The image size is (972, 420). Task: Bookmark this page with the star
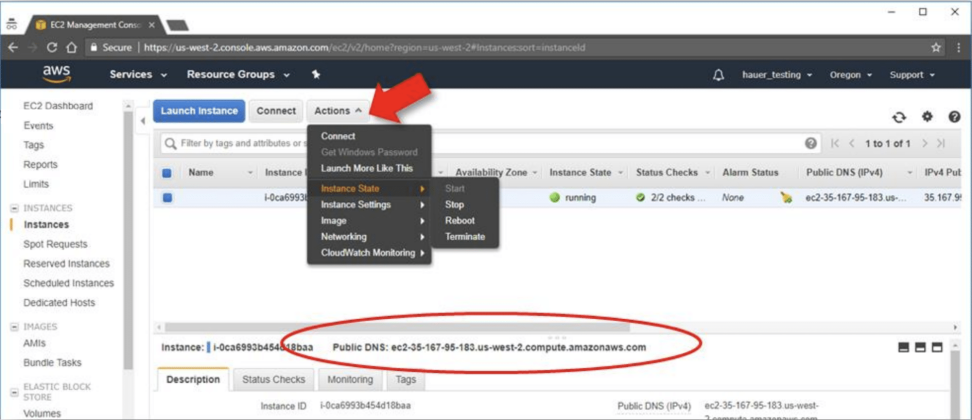935,47
